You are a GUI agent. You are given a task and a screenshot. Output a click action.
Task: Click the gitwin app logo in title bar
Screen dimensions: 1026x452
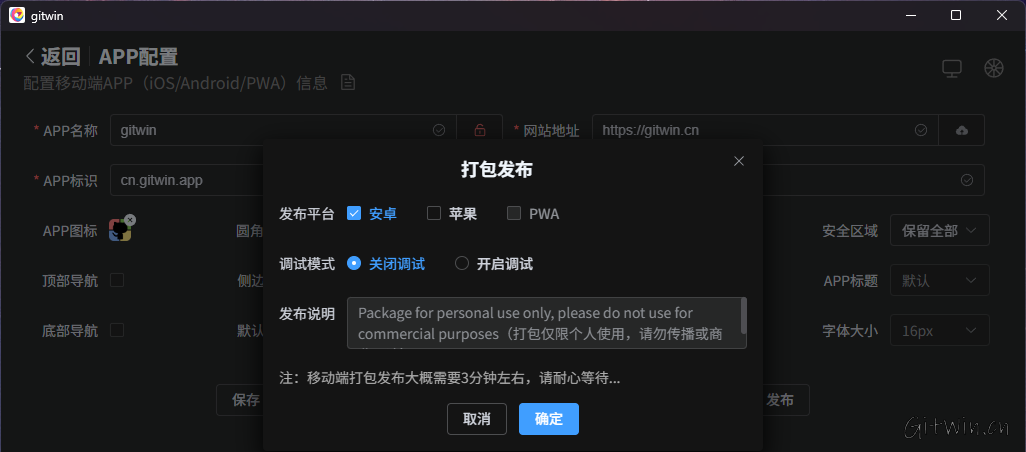click(x=17, y=15)
